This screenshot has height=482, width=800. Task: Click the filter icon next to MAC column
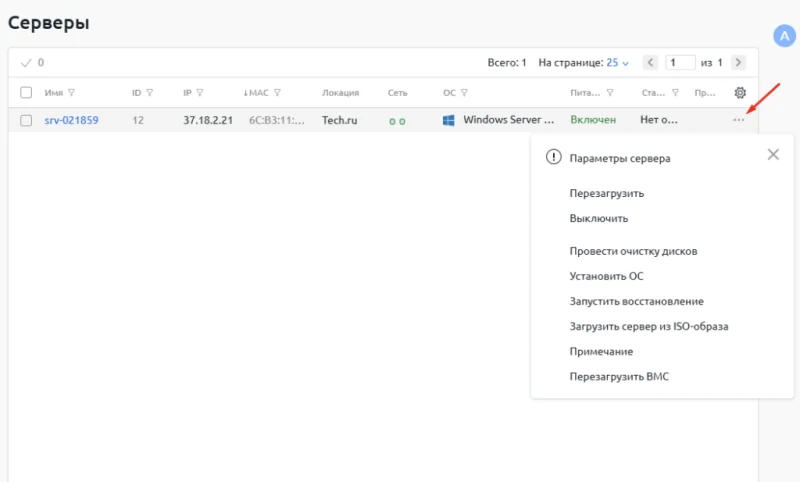coord(277,93)
